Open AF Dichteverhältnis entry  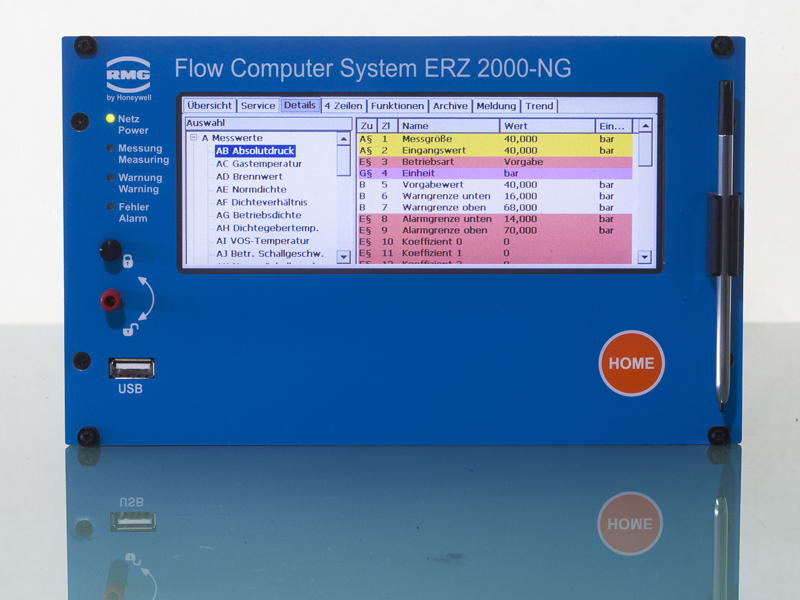pyautogui.click(x=261, y=202)
